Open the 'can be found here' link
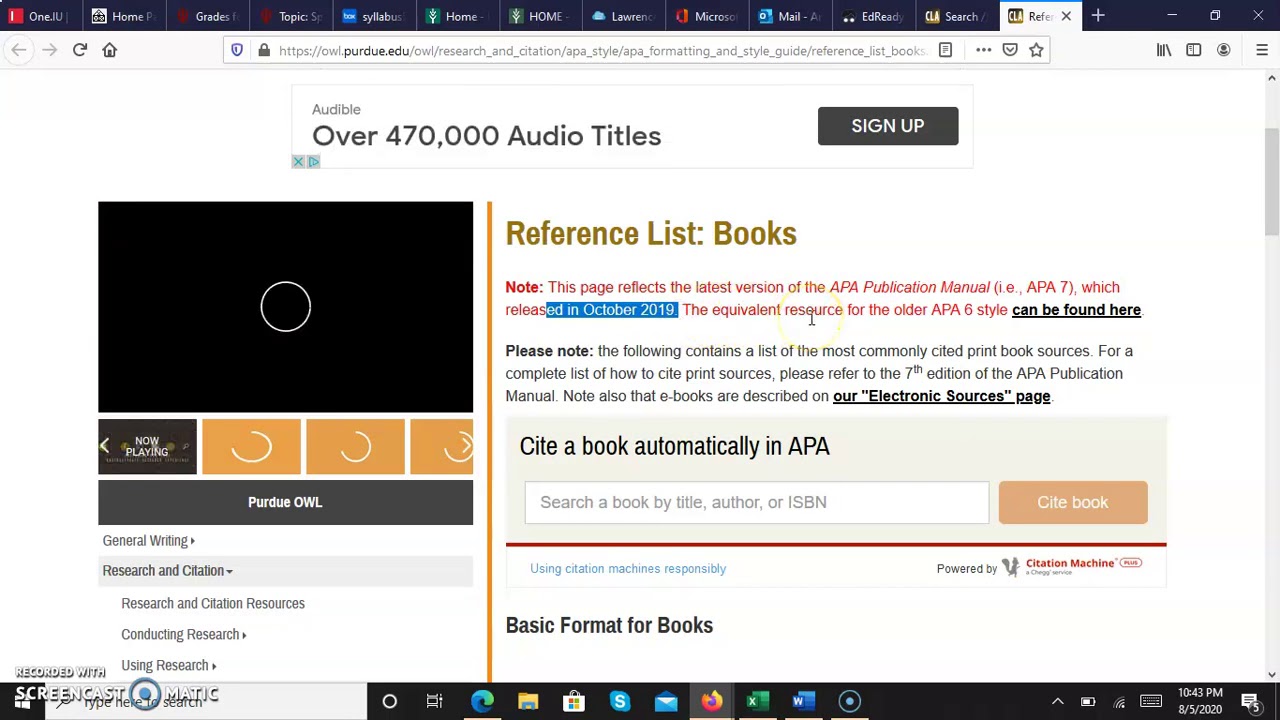The height and width of the screenshot is (720, 1280). point(1076,310)
